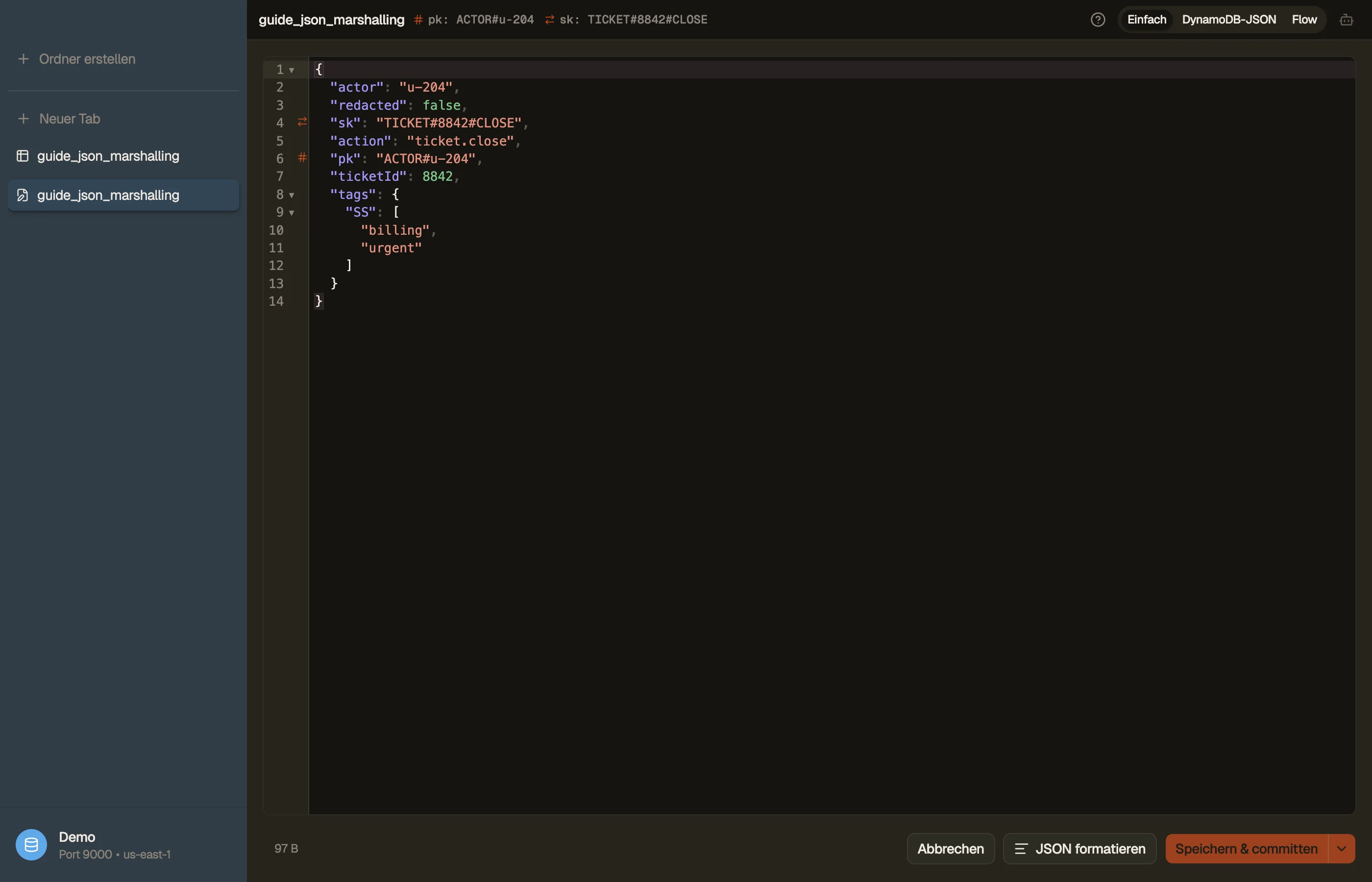Screen dimensions: 1372x882
Task: Click the hash icon before pk in header
Action: point(418,20)
